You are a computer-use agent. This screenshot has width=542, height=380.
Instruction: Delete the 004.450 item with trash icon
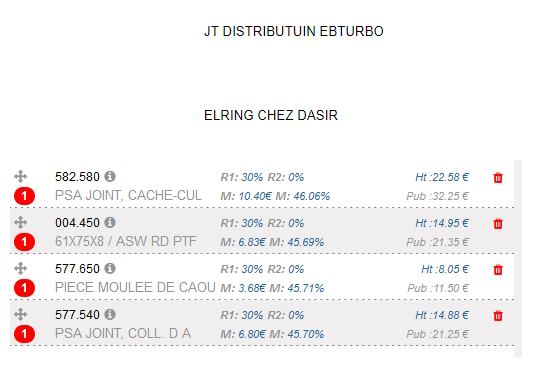pos(498,224)
